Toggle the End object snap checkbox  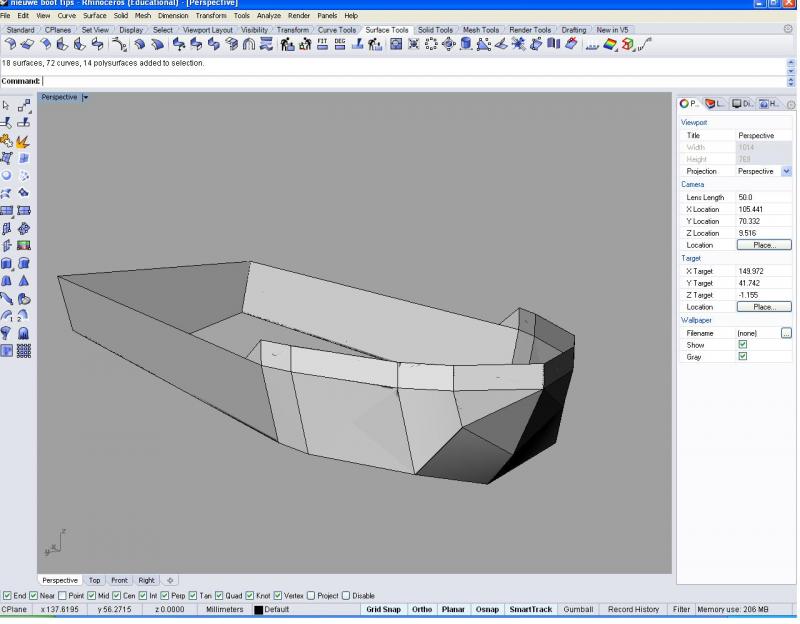tap(7, 595)
